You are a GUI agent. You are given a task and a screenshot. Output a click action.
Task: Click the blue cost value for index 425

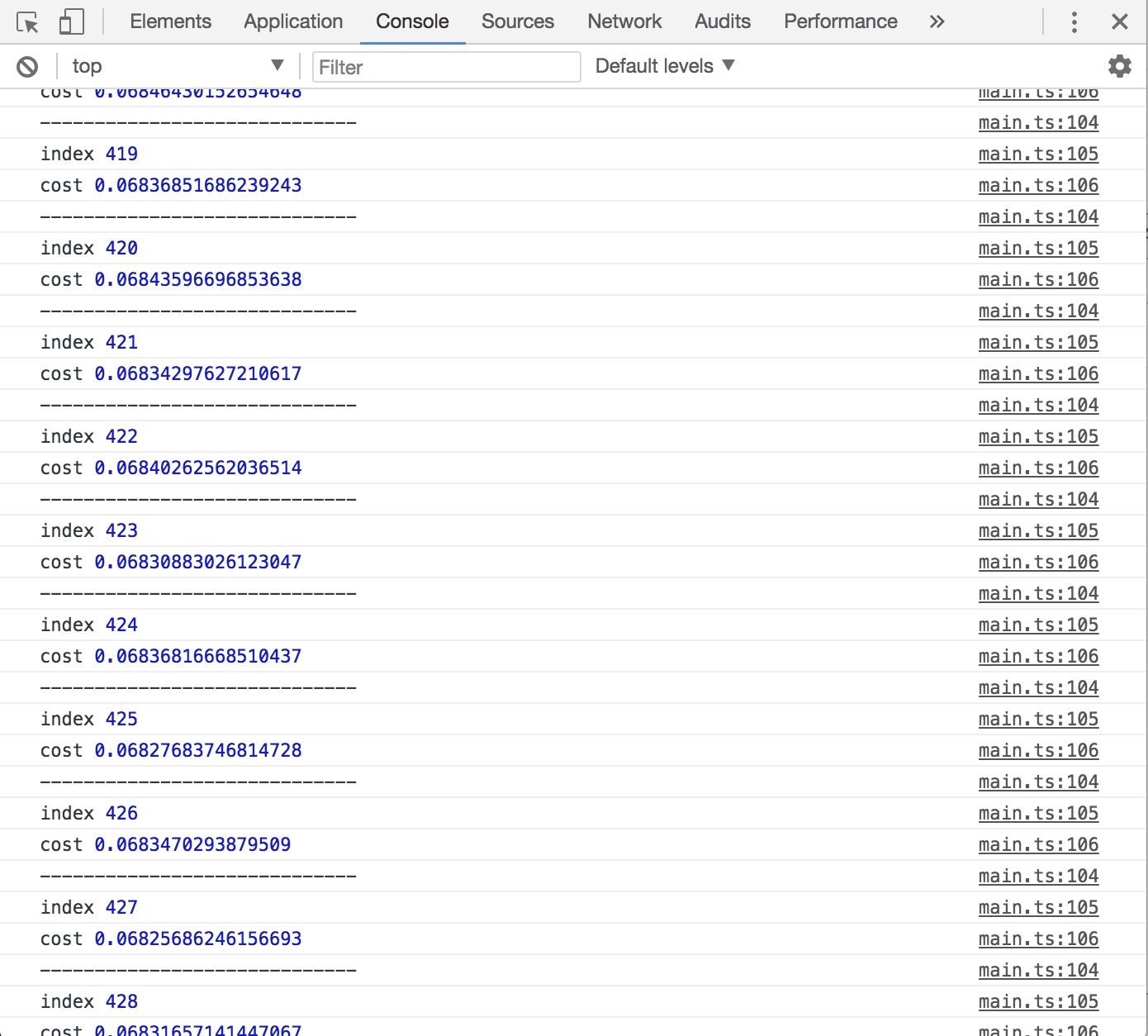[x=198, y=750]
